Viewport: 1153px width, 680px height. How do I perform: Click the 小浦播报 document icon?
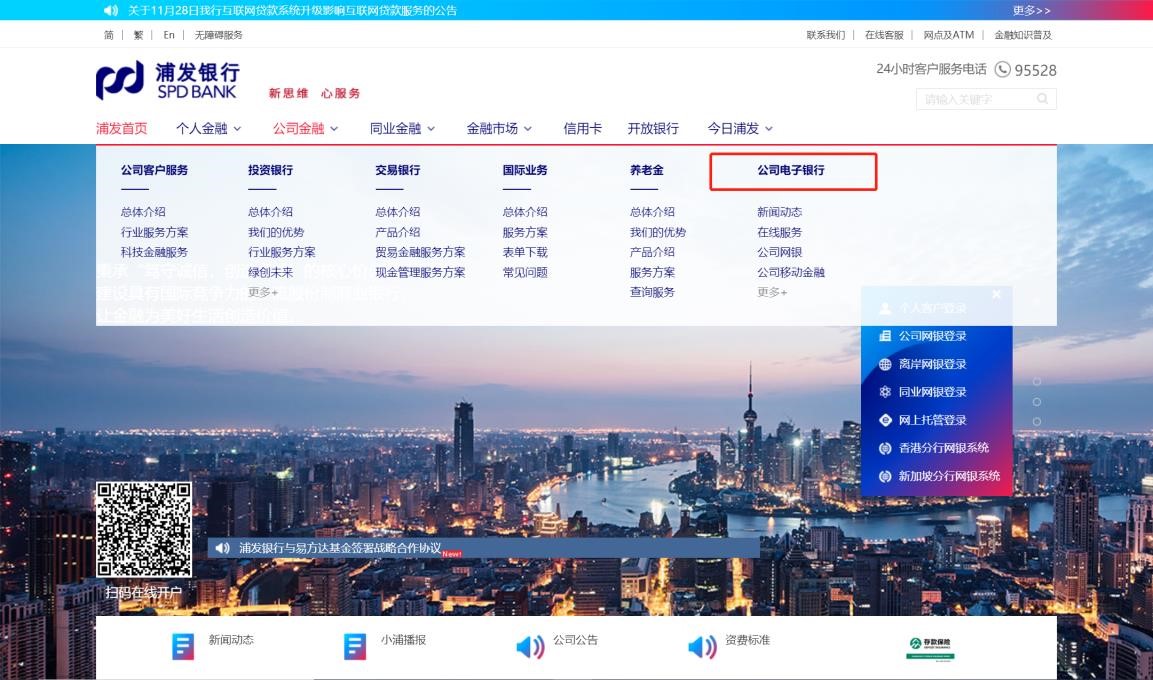pyautogui.click(x=354, y=646)
